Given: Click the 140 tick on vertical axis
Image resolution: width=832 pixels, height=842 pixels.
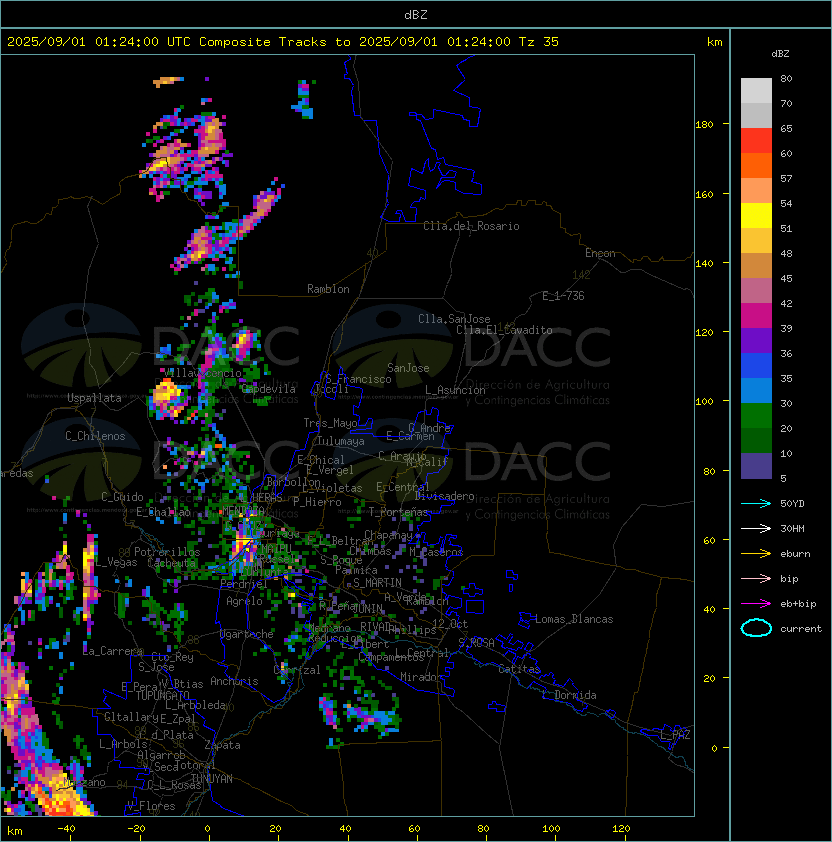Looking at the screenshot, I should [704, 263].
